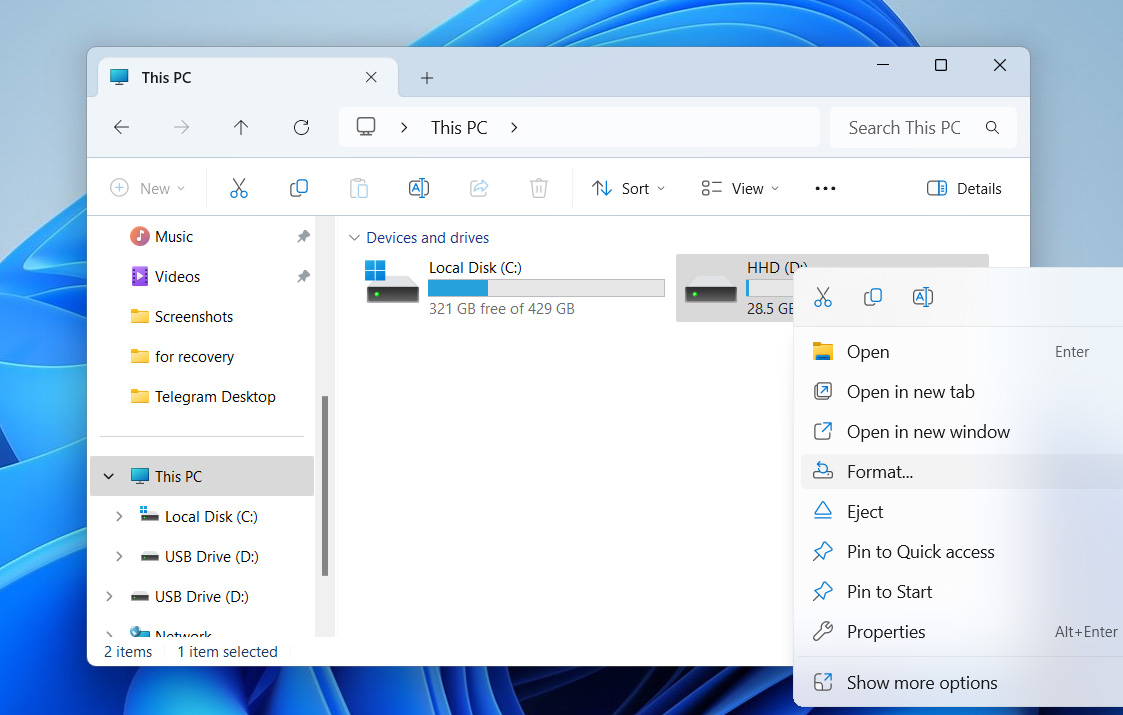Click the search magnifier icon
The height and width of the screenshot is (715, 1123).
point(992,128)
